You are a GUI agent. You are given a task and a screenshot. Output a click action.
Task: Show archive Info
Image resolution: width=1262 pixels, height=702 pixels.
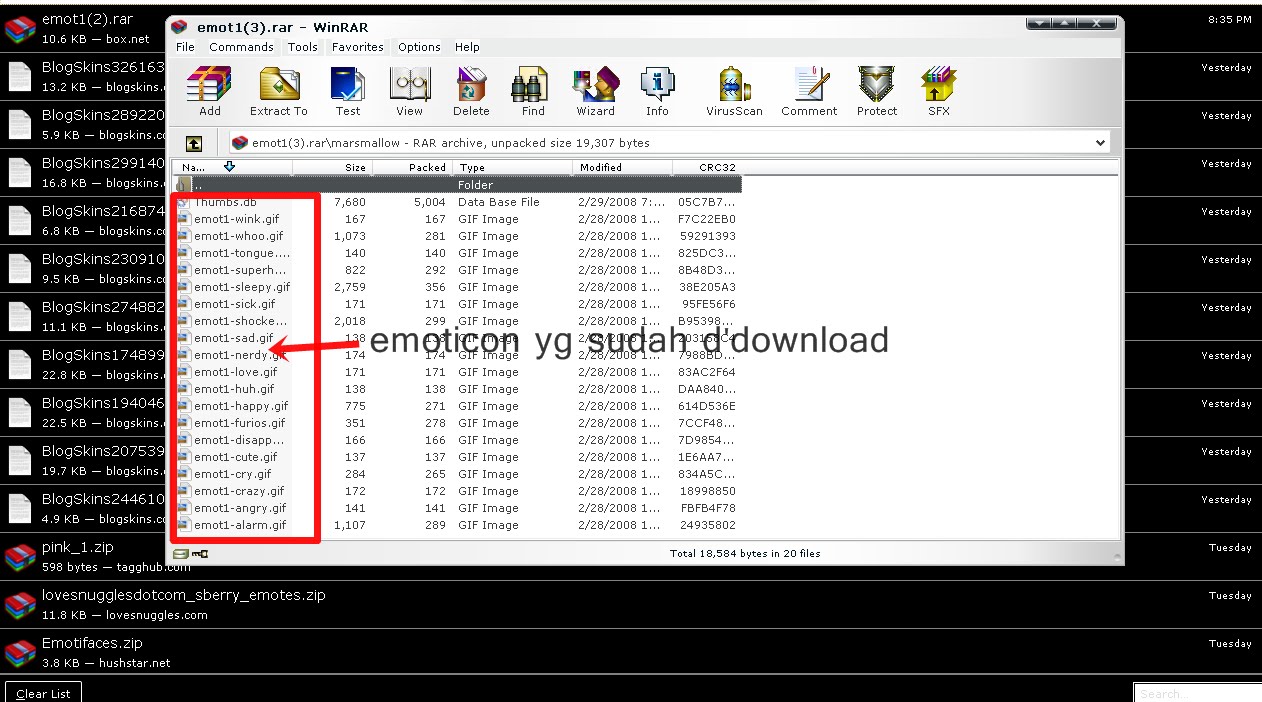pos(657,92)
